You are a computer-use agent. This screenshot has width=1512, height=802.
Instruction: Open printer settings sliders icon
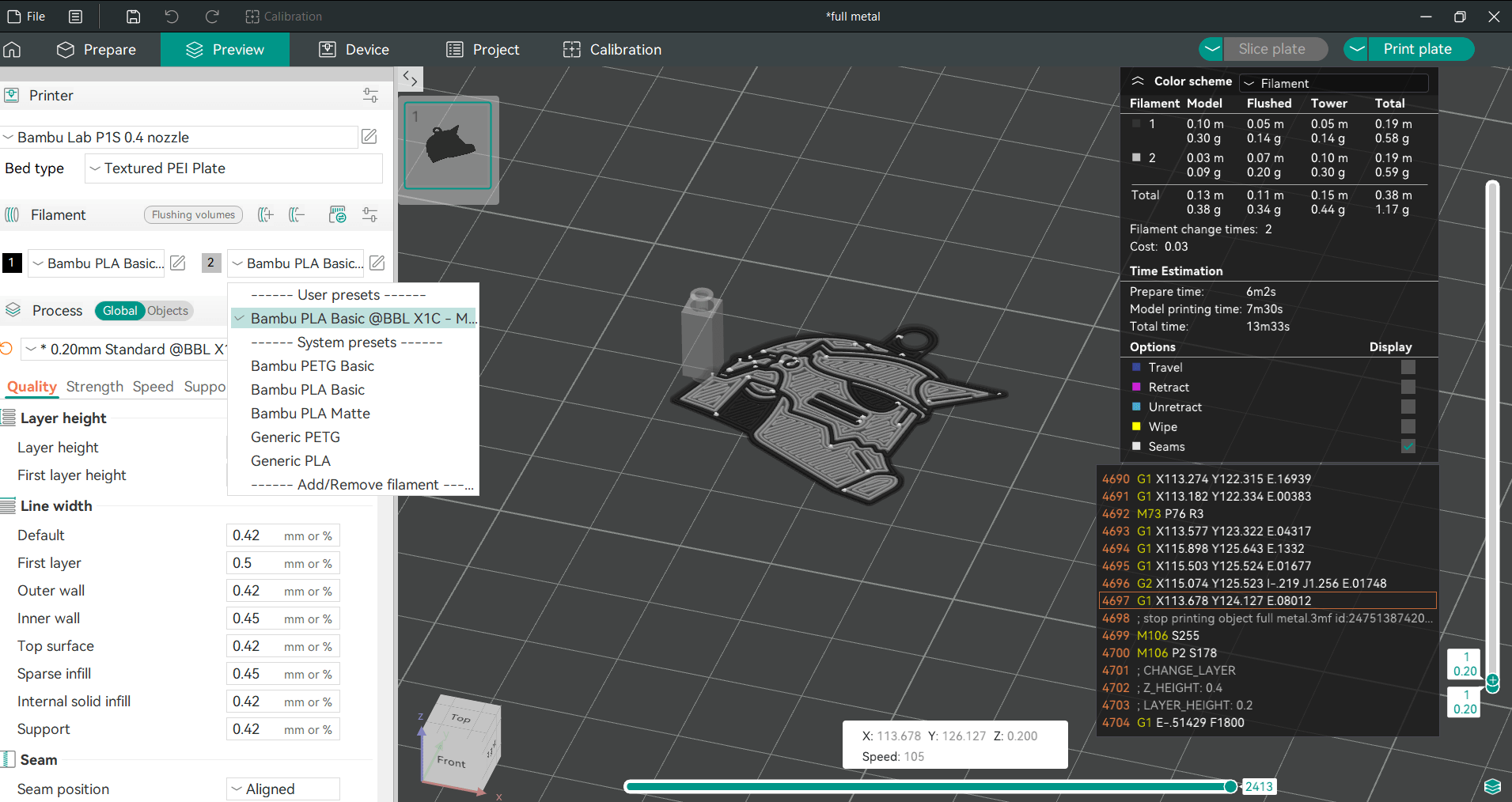click(x=370, y=96)
